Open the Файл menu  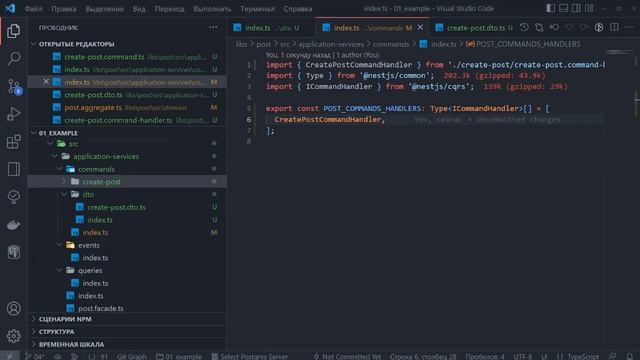(x=33, y=9)
